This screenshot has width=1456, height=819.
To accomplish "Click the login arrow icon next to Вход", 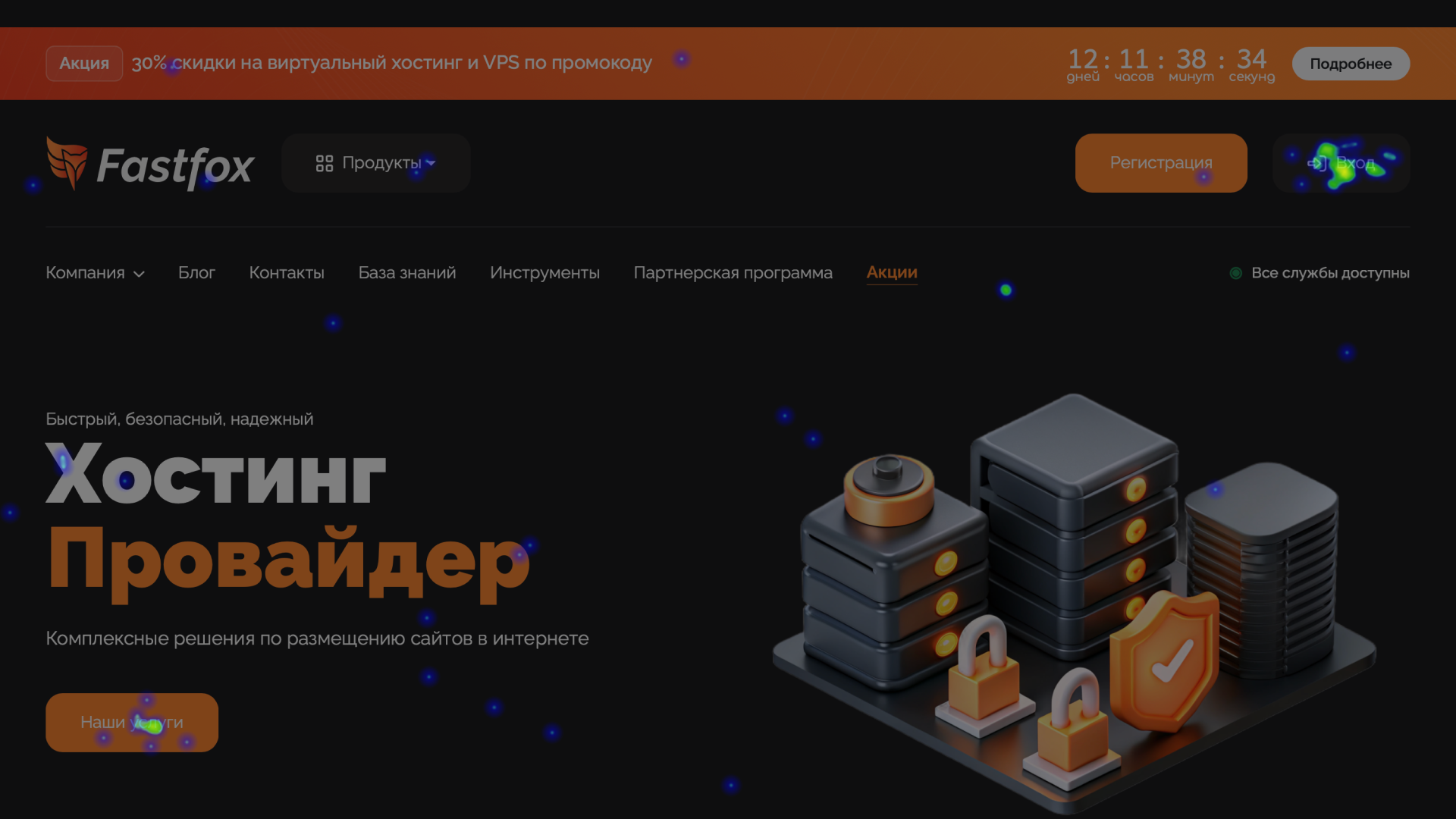I will pyautogui.click(x=1317, y=163).
